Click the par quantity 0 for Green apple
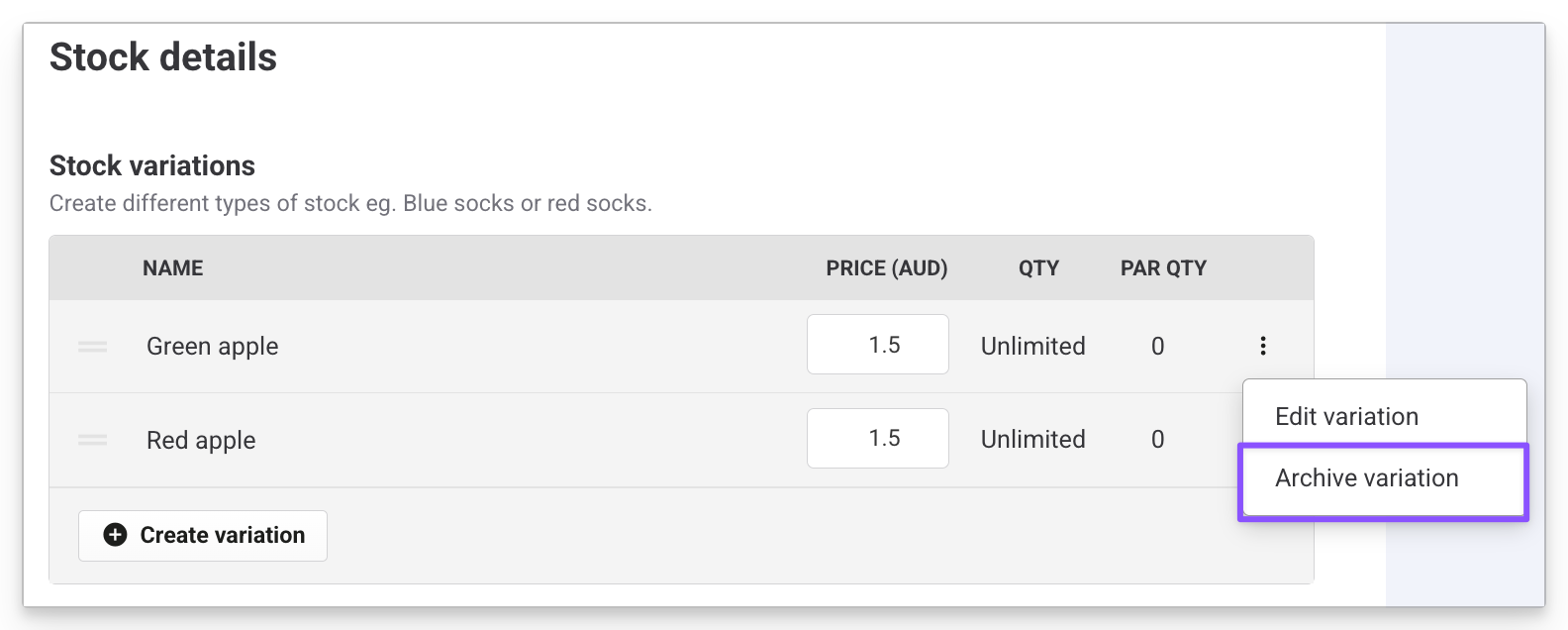The height and width of the screenshot is (630, 1568). 1157,346
